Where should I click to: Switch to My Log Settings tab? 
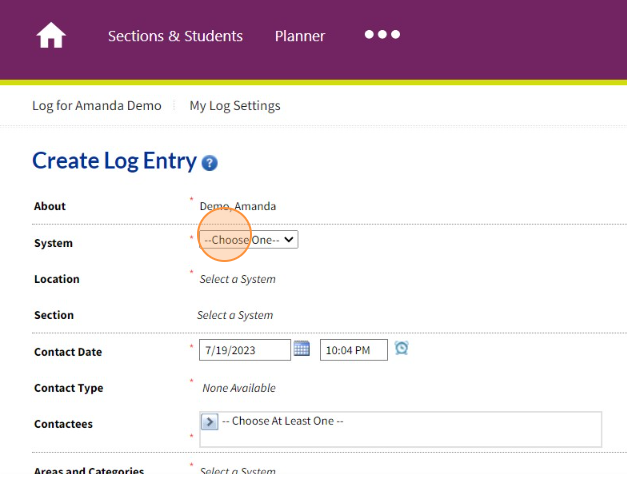click(x=235, y=106)
